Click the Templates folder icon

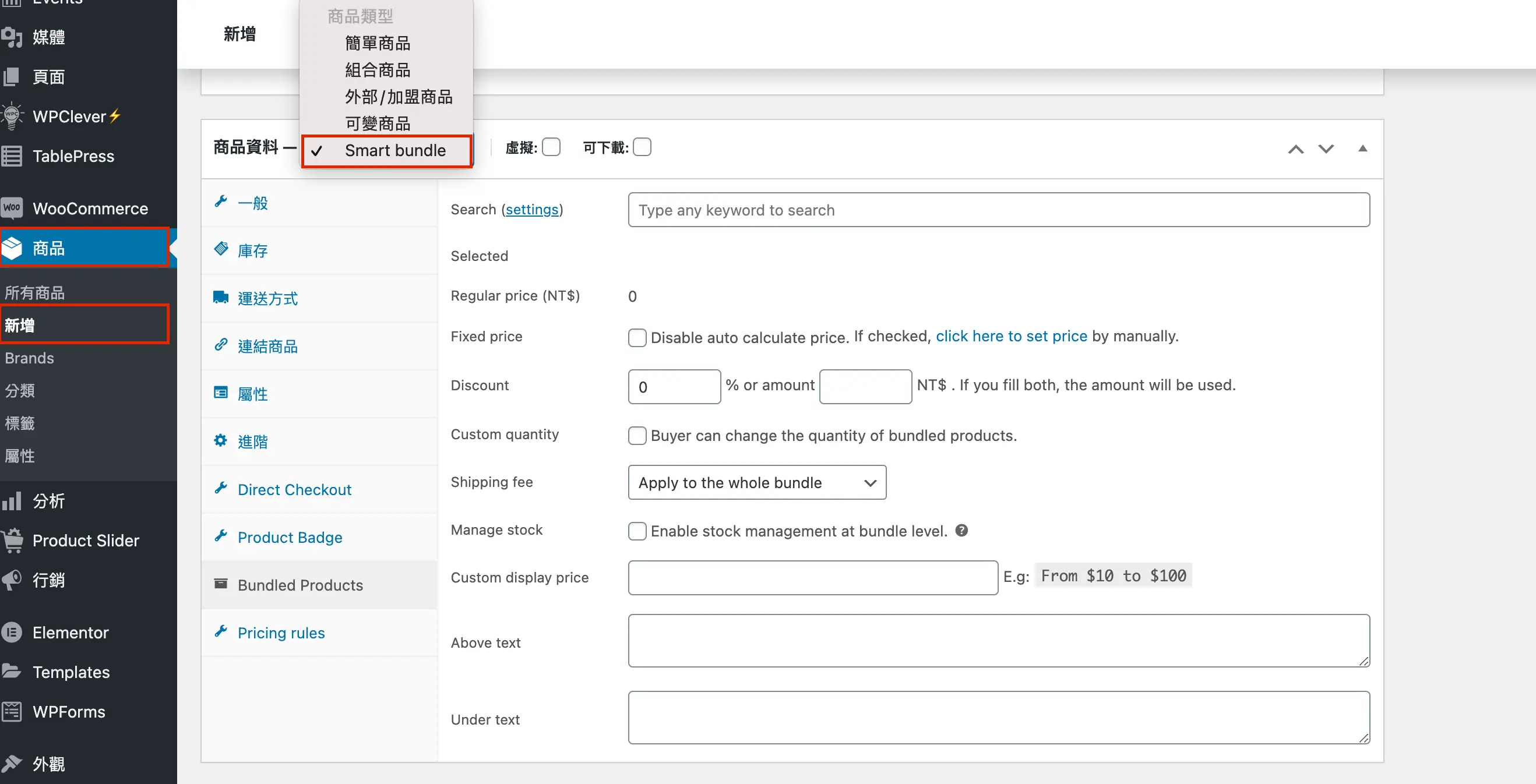(x=12, y=671)
